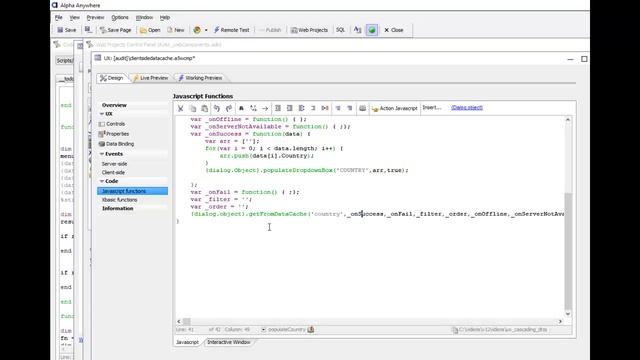Click Save Page in the main toolbar
Viewport: 640px width, 360px height.
pyautogui.click(x=116, y=30)
